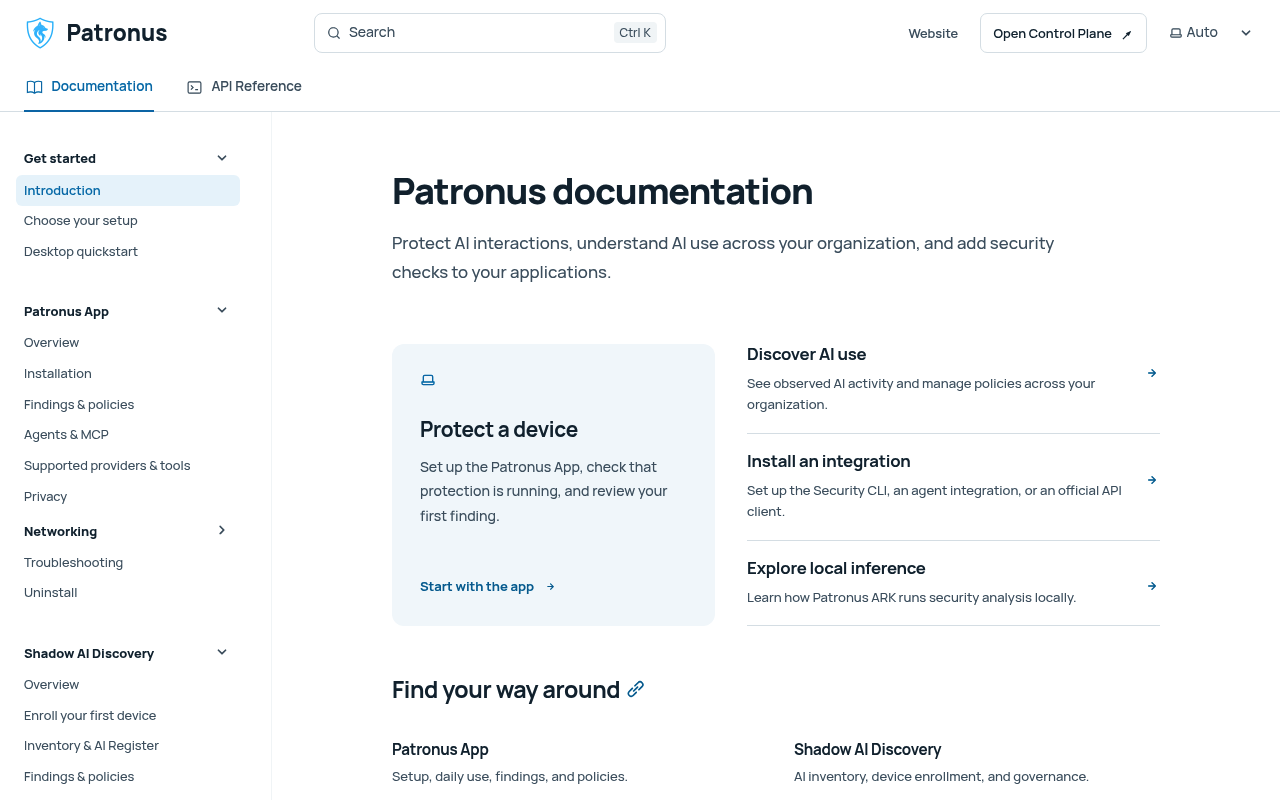Open the Install an integration card title
The width and height of the screenshot is (1280, 800).
coord(829,461)
